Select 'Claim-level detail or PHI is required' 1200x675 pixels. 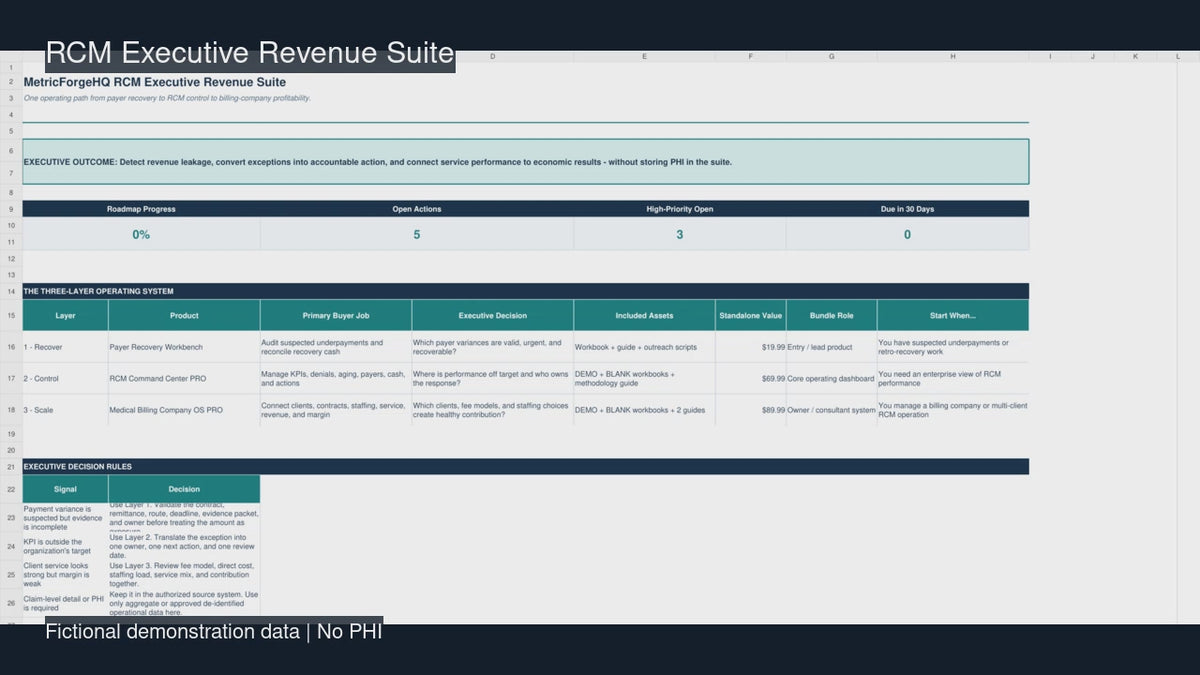click(65, 602)
